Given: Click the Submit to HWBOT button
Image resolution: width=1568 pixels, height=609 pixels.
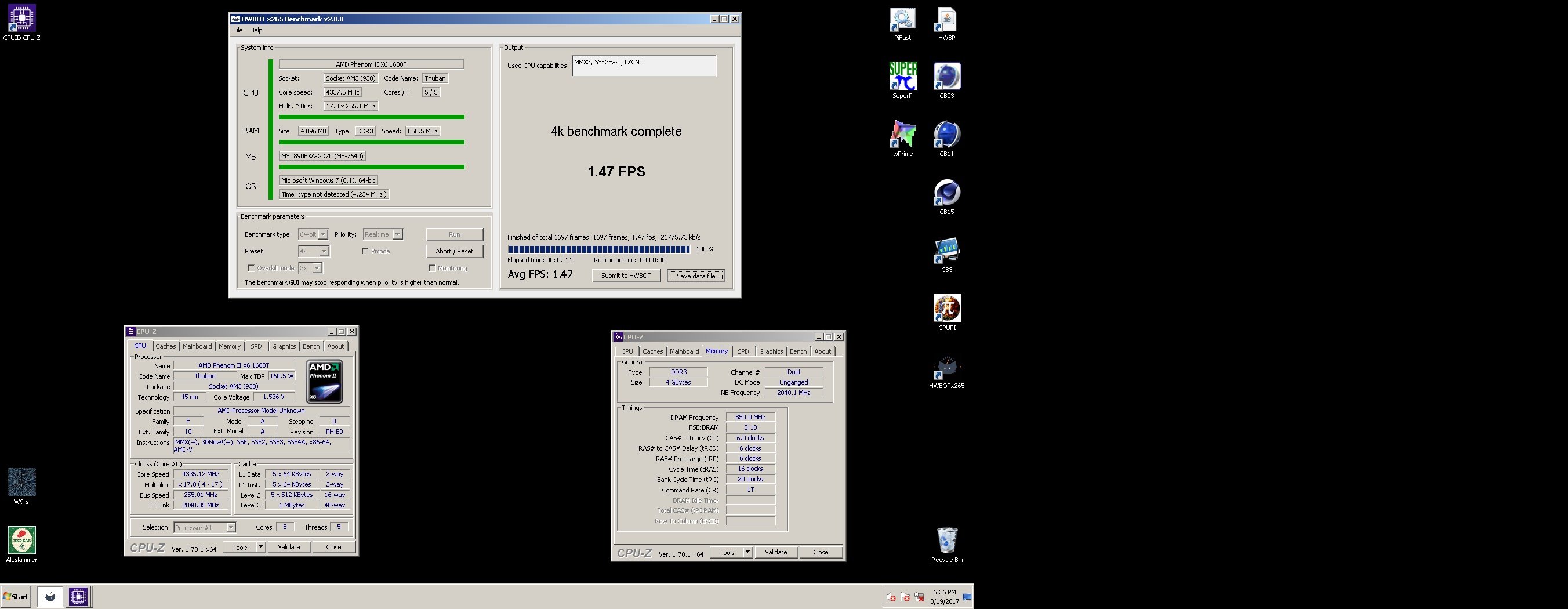Looking at the screenshot, I should coord(626,276).
